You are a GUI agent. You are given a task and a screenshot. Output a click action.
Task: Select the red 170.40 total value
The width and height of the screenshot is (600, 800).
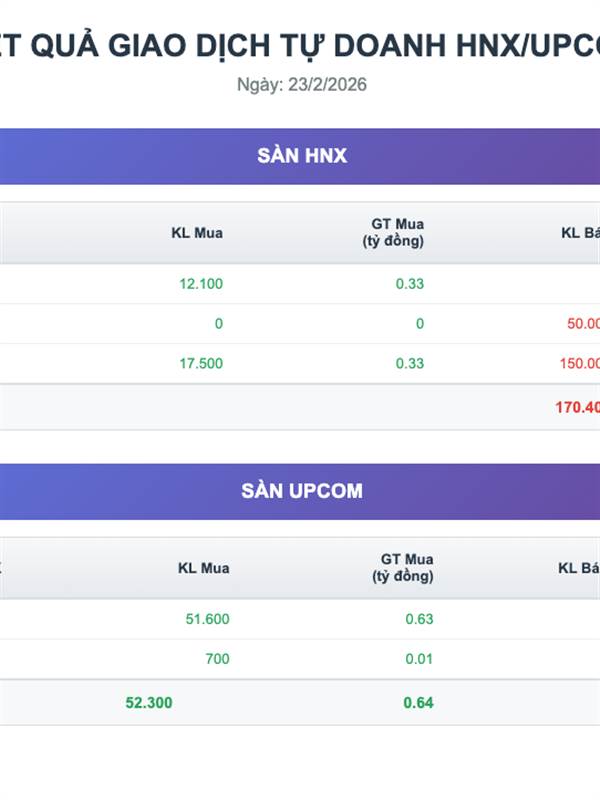[x=577, y=407]
